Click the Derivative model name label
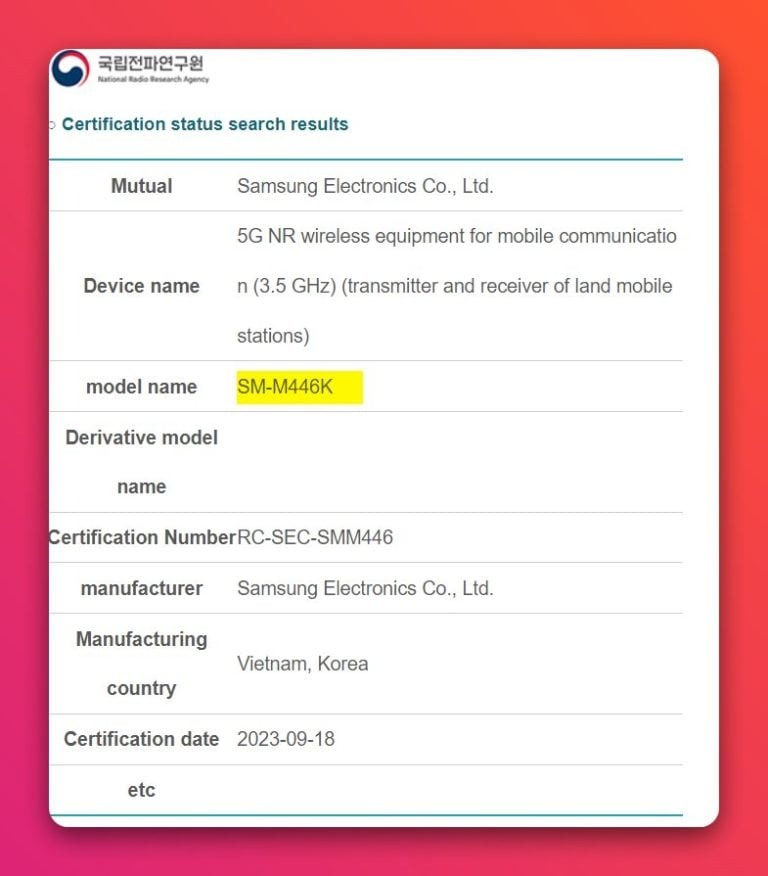The image size is (768, 876). 141,462
